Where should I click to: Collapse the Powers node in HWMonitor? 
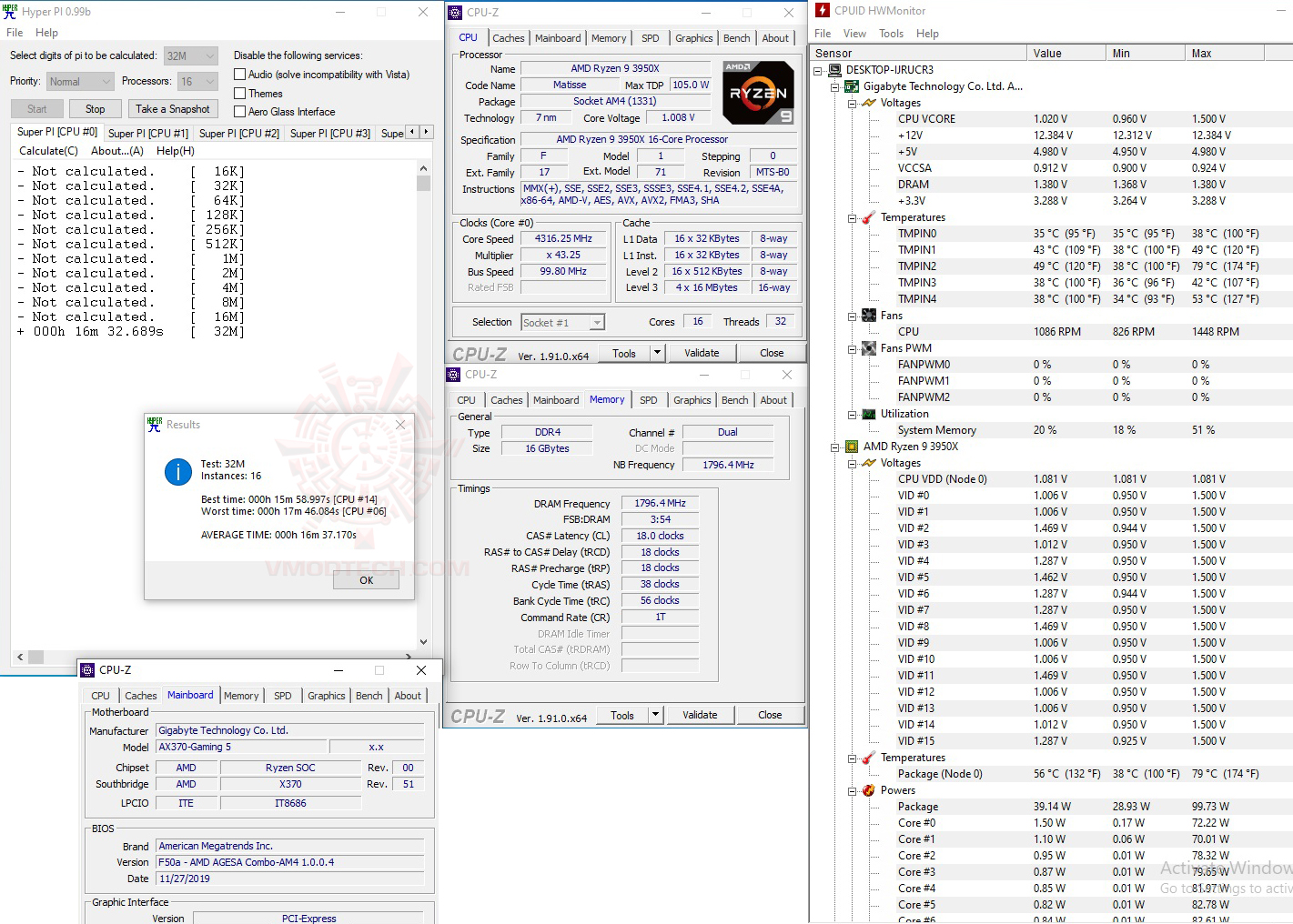(852, 790)
